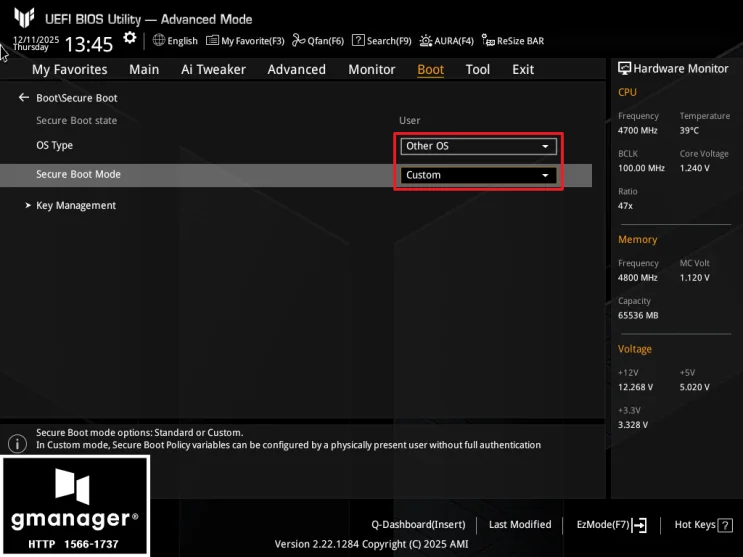Open the AURA(F4) lighting icon
The image size is (743, 557).
[426, 41]
